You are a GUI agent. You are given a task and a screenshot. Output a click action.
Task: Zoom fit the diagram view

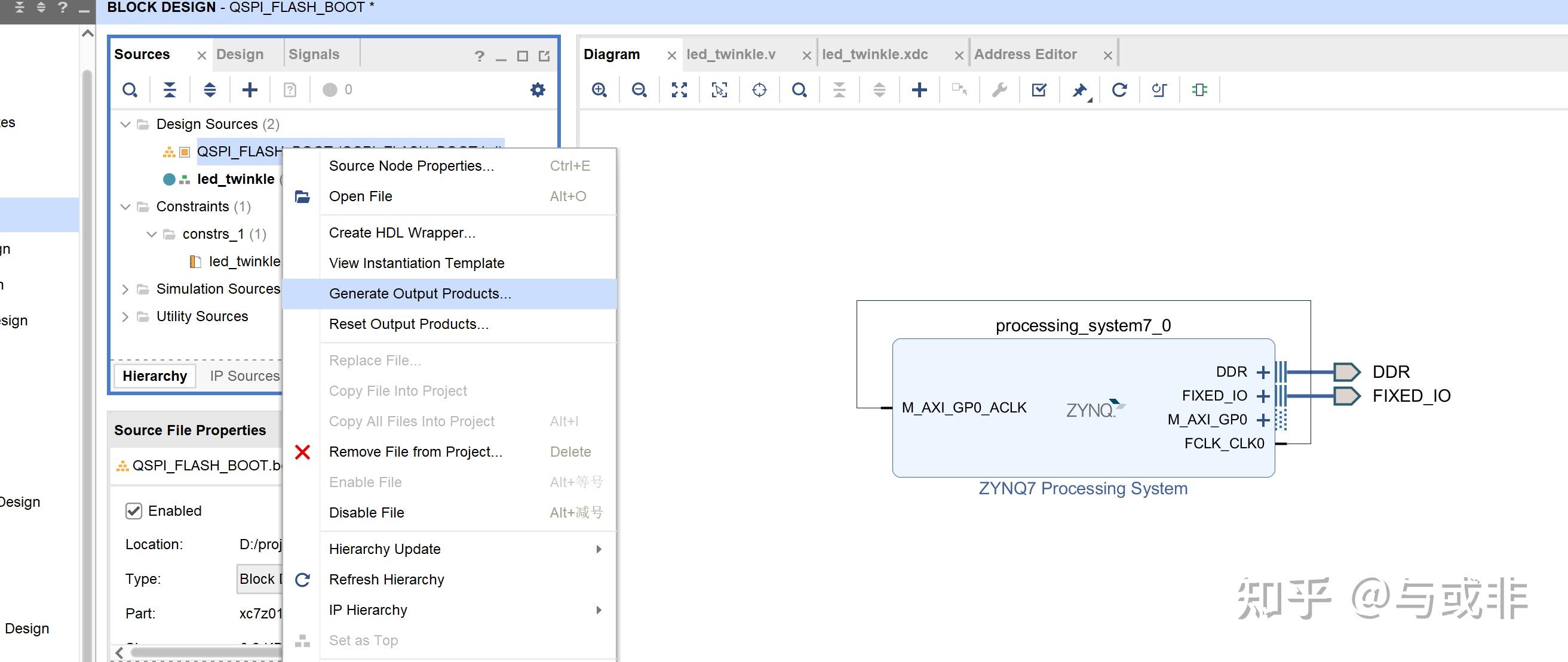point(679,90)
